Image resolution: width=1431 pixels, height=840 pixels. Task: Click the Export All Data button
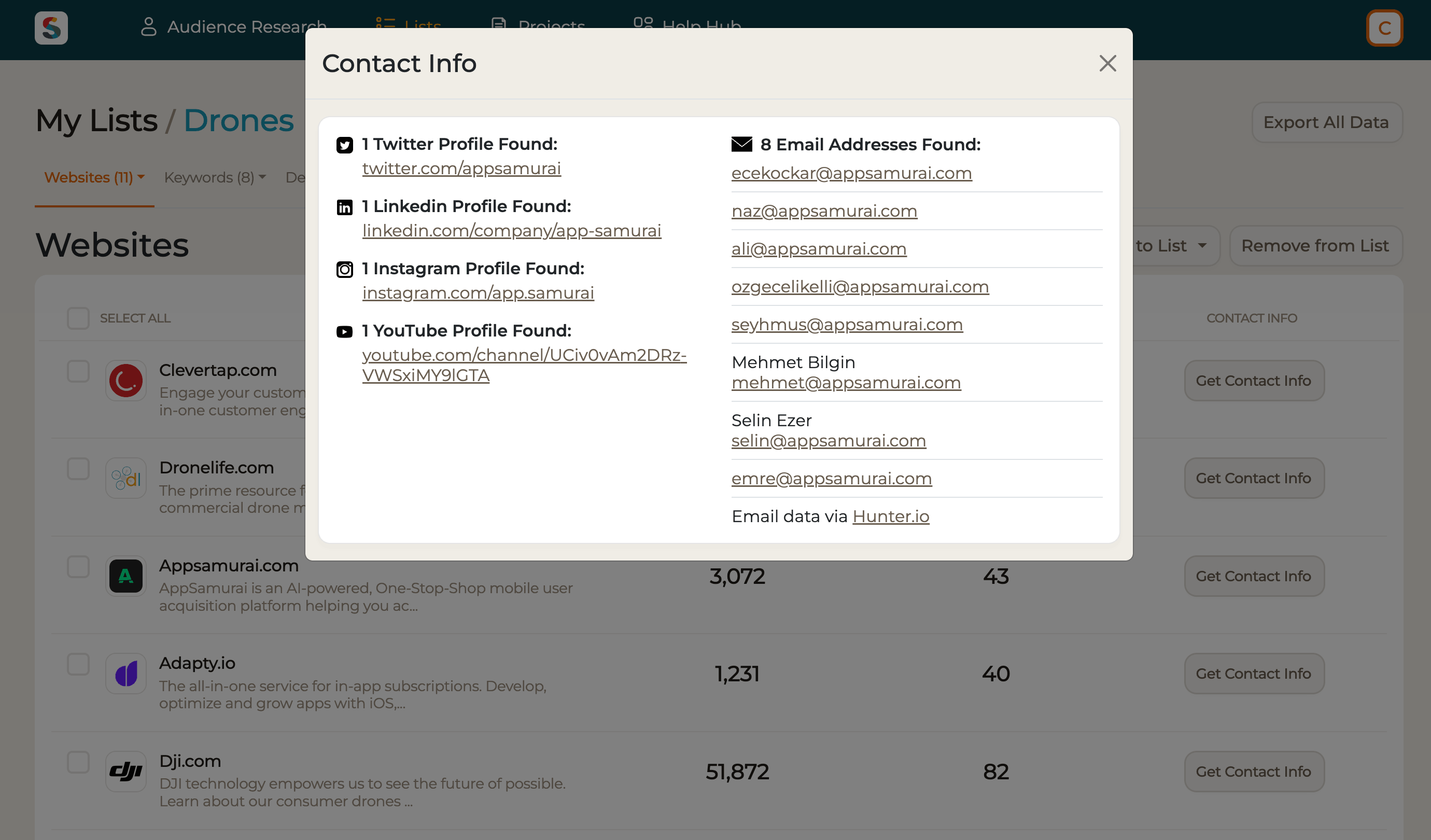pyautogui.click(x=1327, y=122)
